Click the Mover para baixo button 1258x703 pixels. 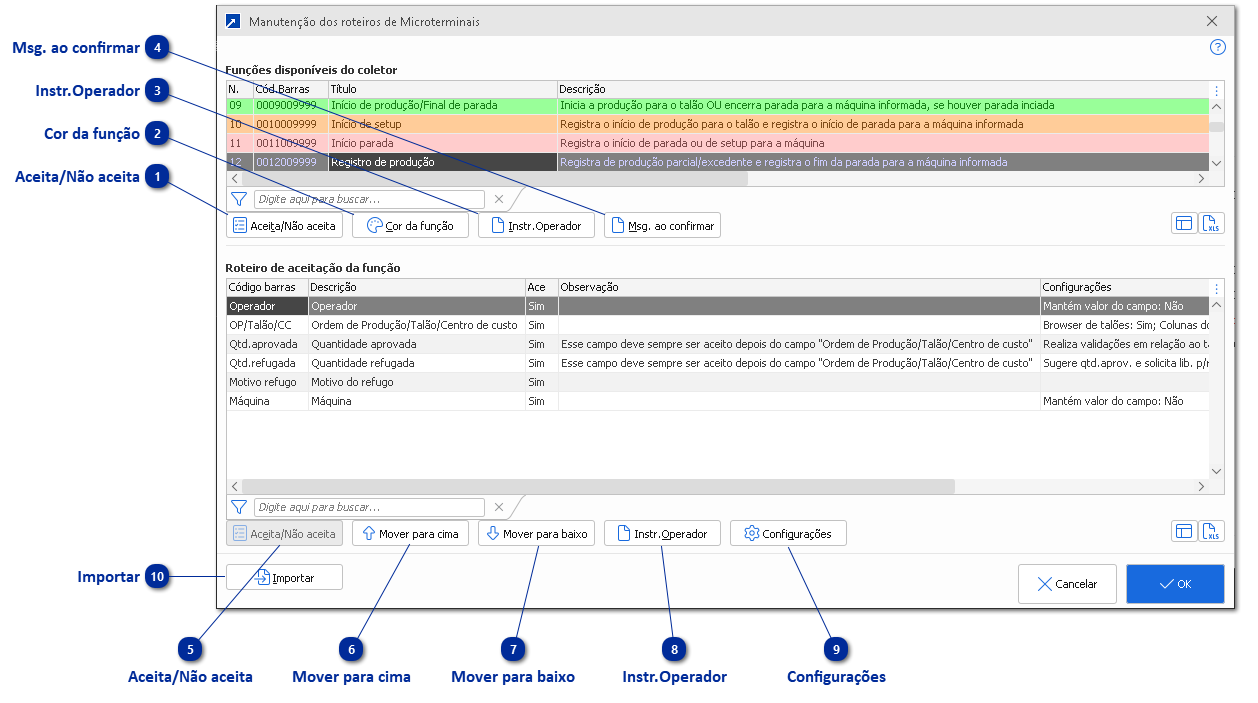click(x=536, y=533)
